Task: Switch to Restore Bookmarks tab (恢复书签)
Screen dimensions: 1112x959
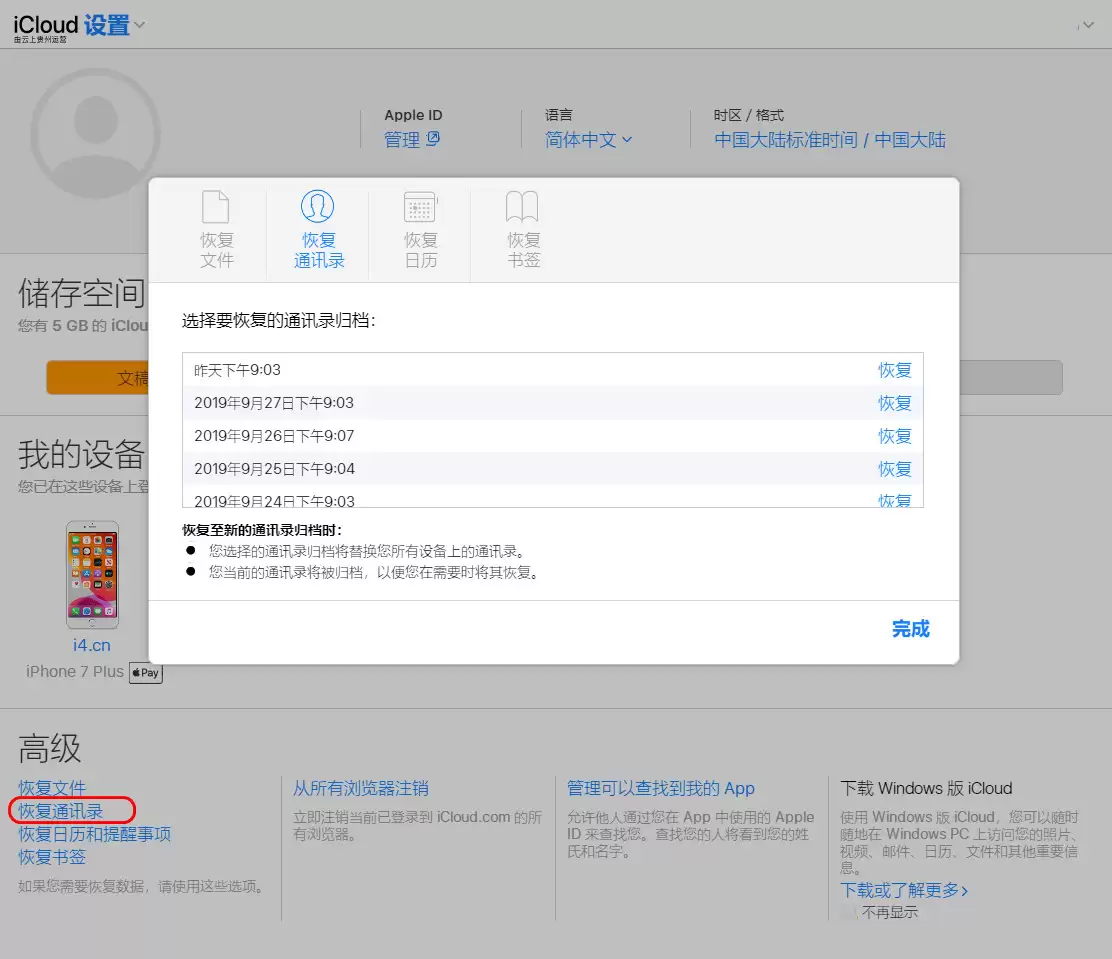Action: coord(523,230)
